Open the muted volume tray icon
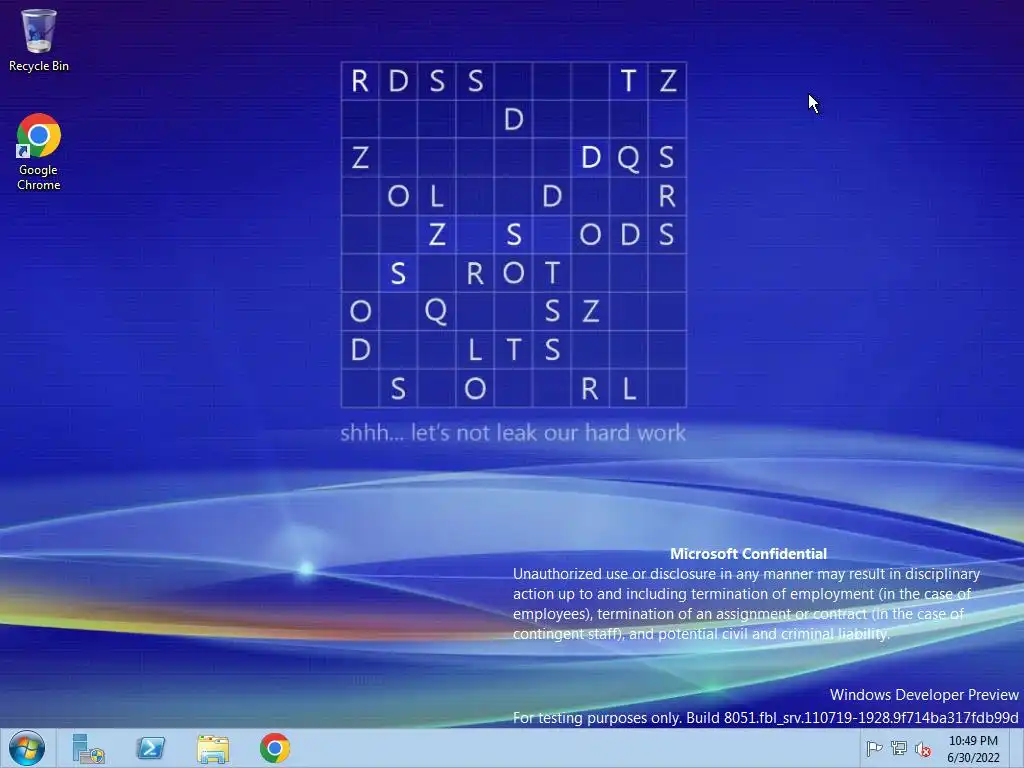 [x=923, y=749]
